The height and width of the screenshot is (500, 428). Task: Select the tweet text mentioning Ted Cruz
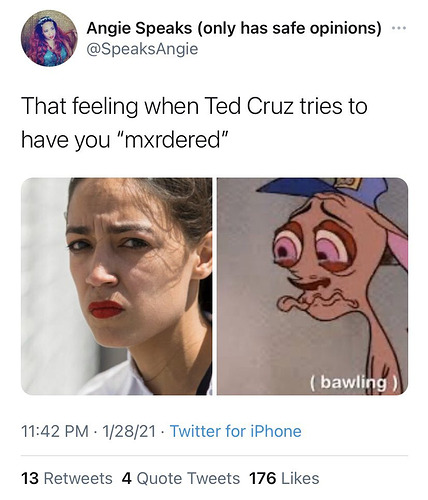[194, 123]
